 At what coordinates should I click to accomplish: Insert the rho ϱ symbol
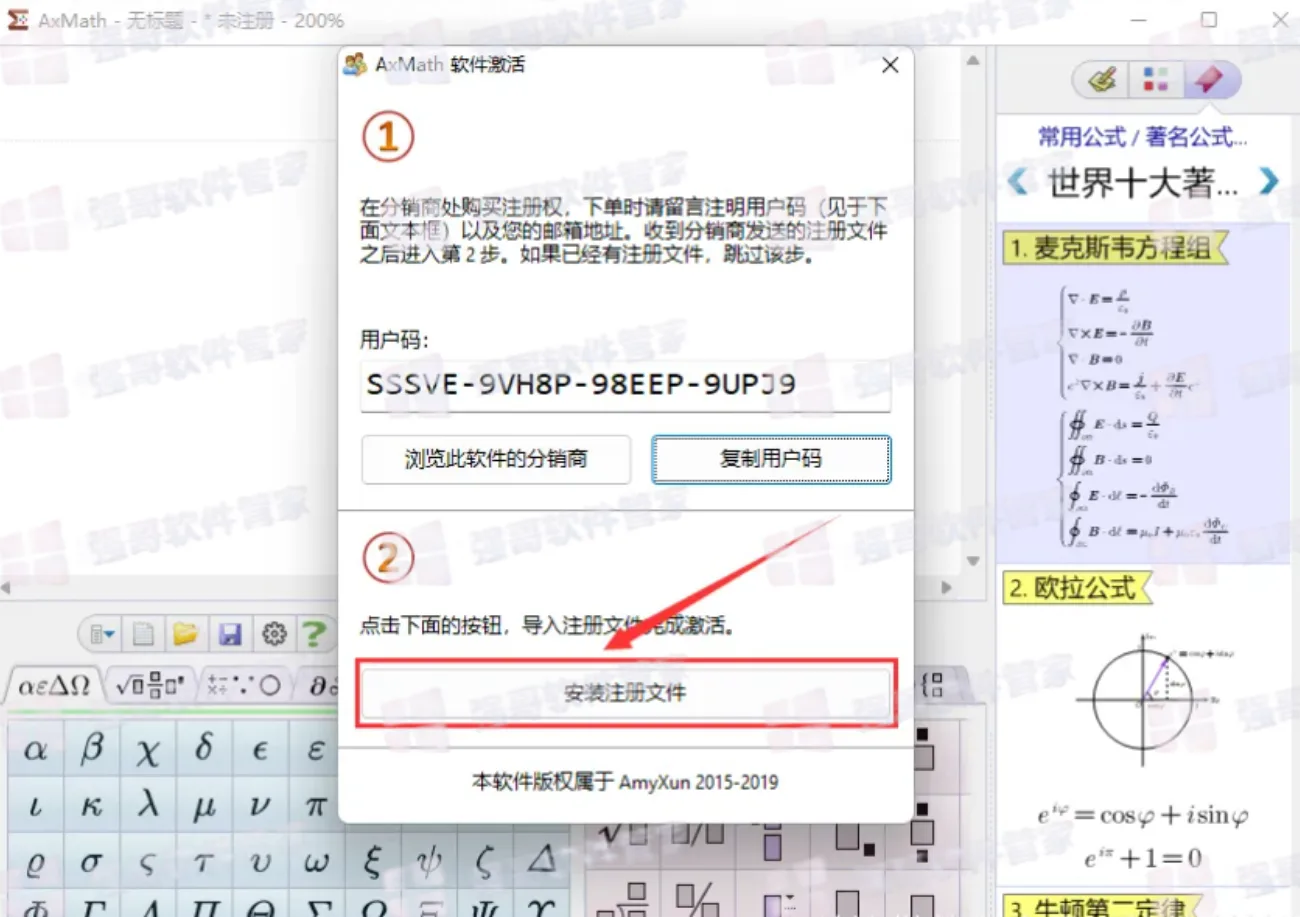click(36, 862)
